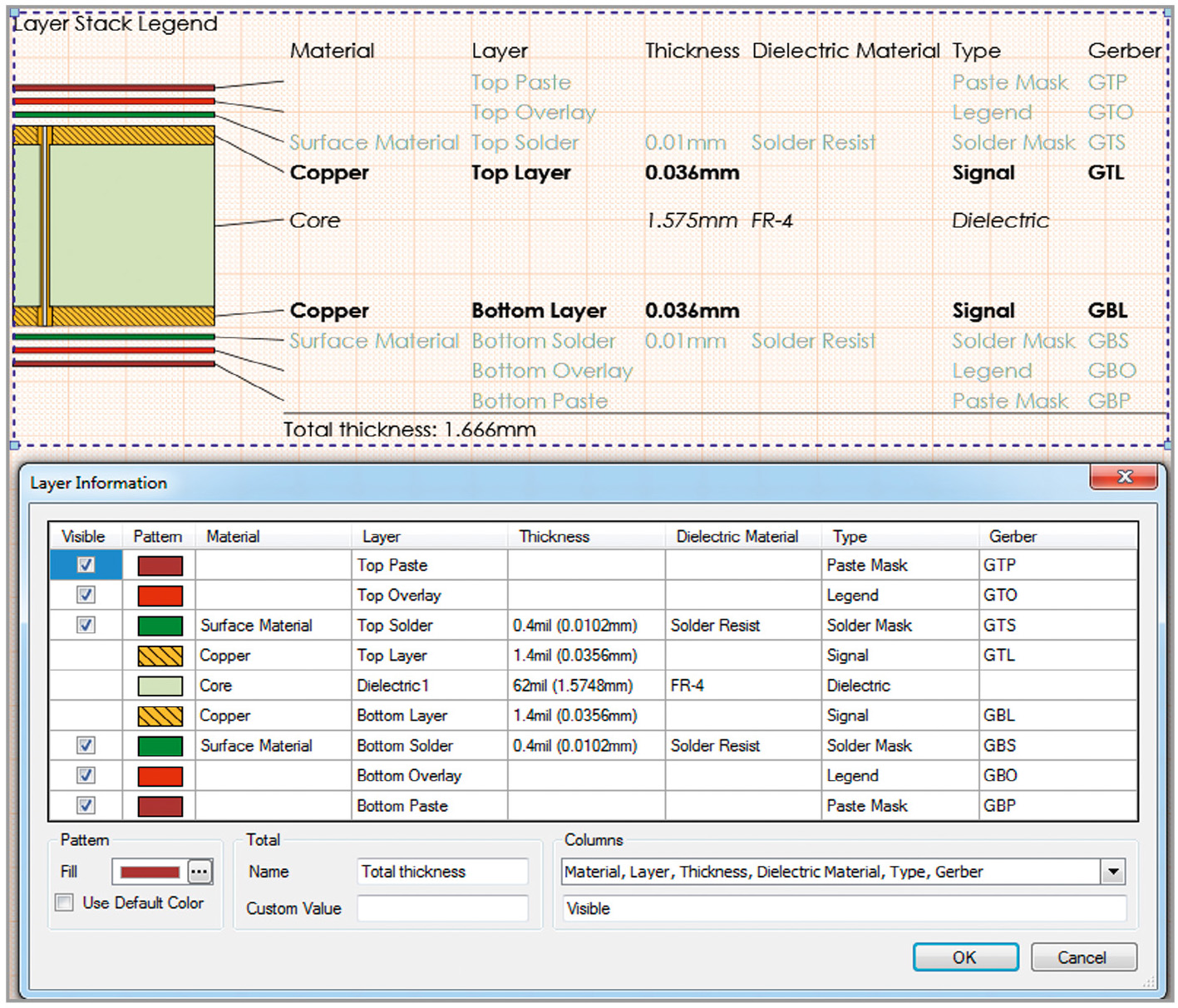Image resolution: width=1178 pixels, height=1008 pixels.
Task: Open fill pattern browse ellipsis button
Action: point(200,872)
